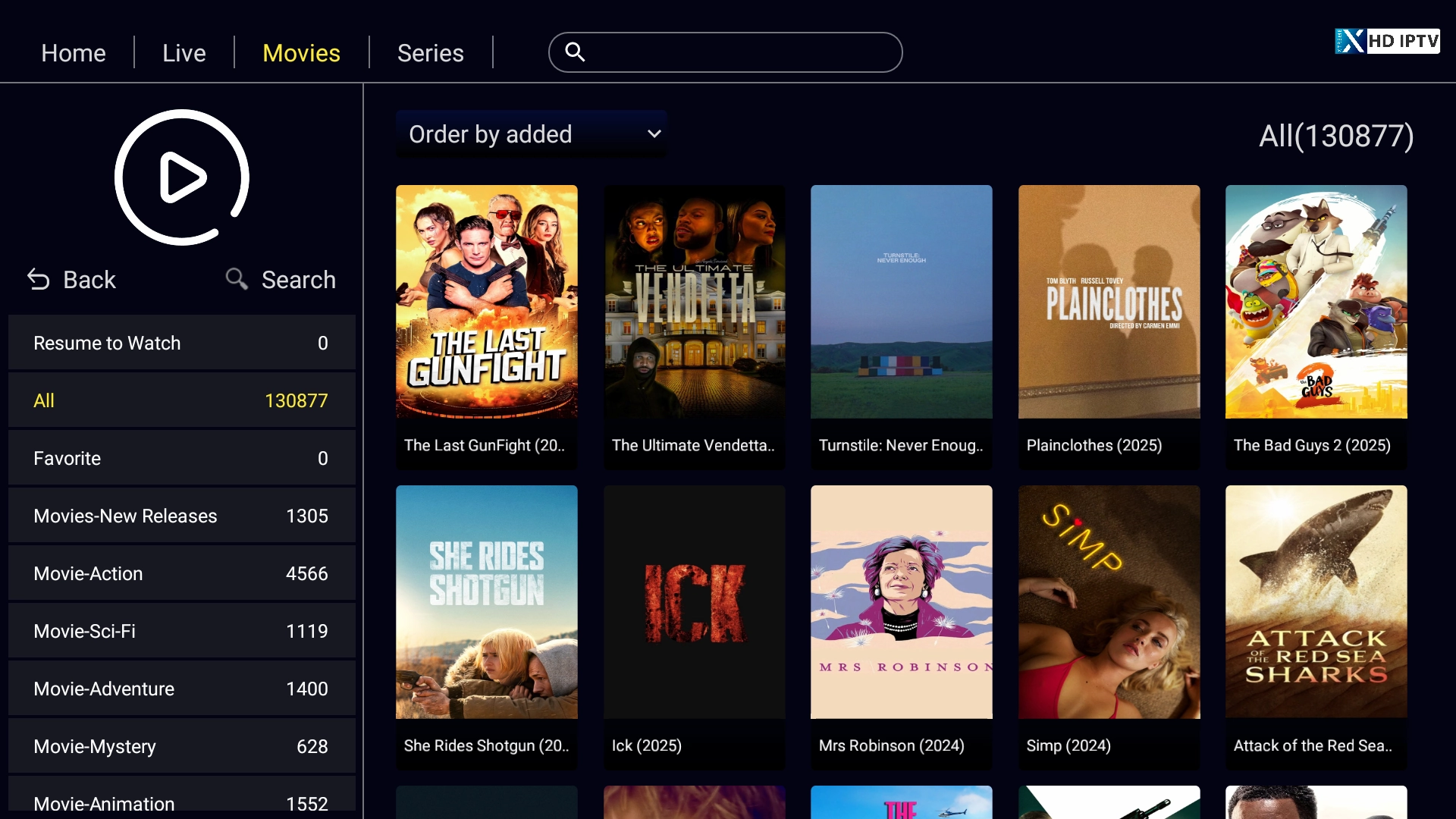This screenshot has height=819, width=1456.
Task: Click the title 'The Ultimate Vendetta..'
Action: coord(693,445)
